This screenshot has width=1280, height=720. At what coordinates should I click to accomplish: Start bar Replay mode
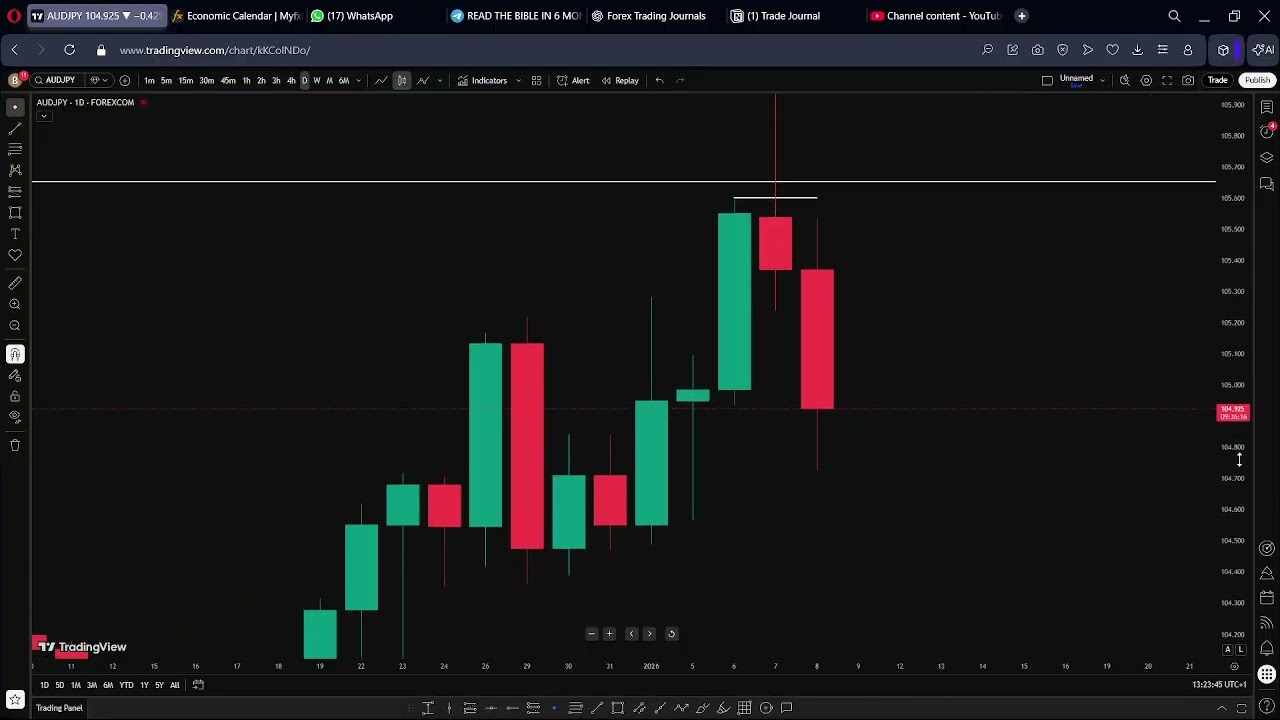pos(620,80)
